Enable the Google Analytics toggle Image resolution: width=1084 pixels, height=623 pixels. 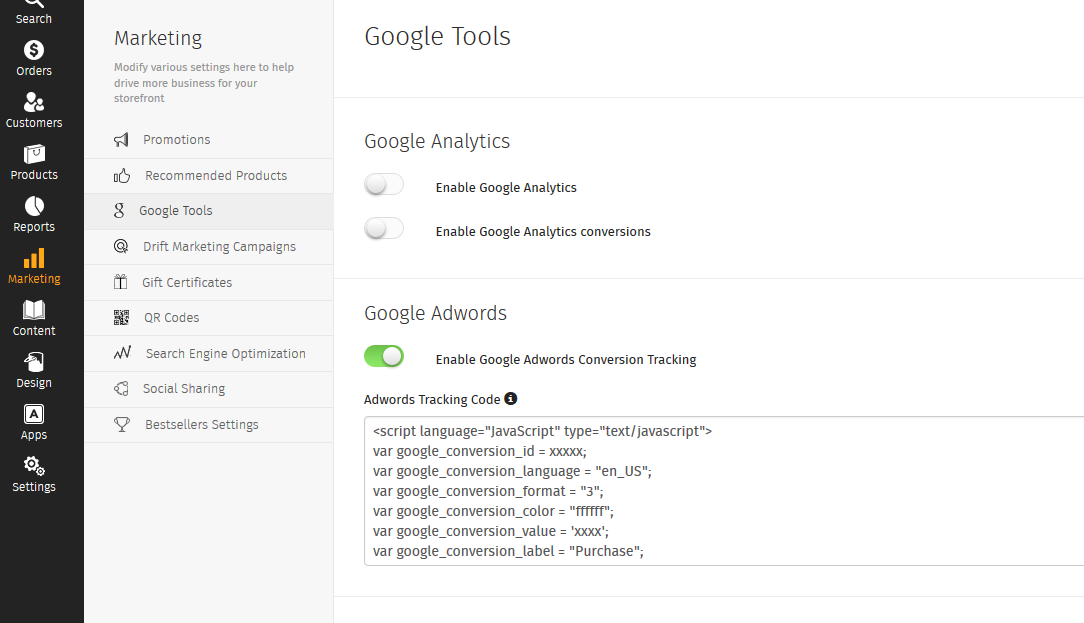pyautogui.click(x=384, y=185)
